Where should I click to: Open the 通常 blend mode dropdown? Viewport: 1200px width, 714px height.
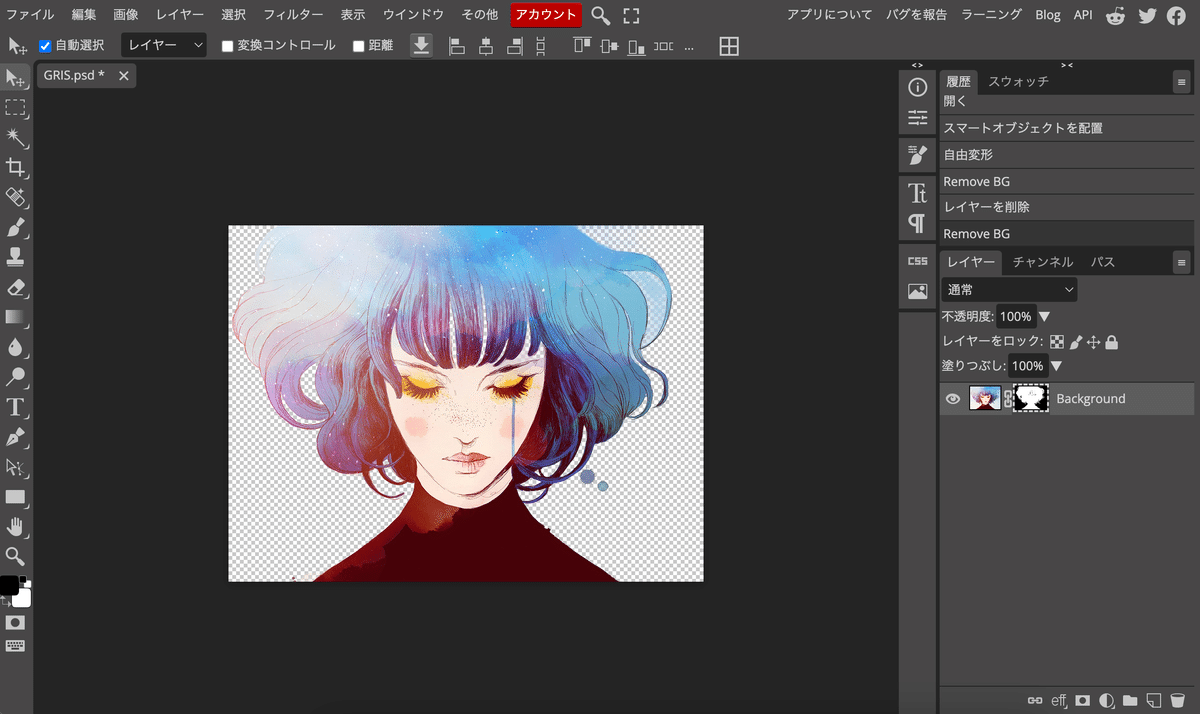click(x=1009, y=290)
